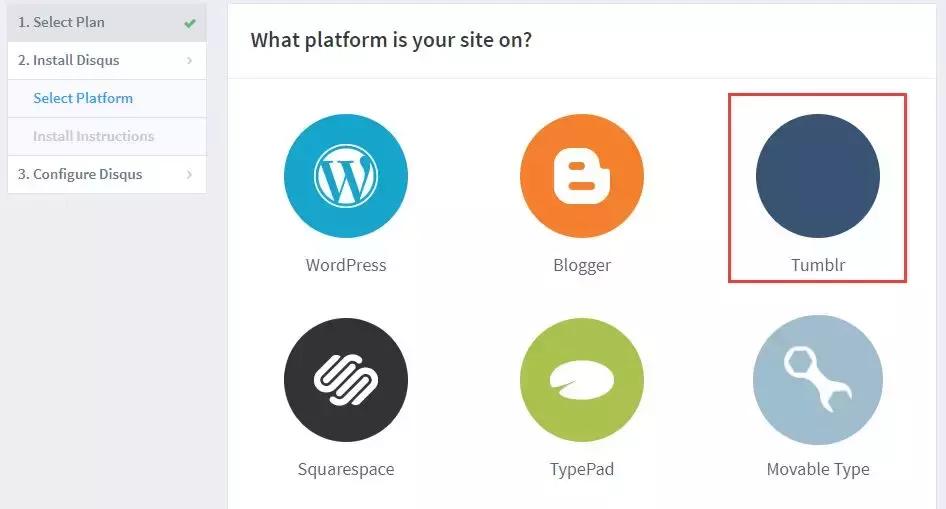946x509 pixels.
Task: Click the Movable Type text label
Action: (x=818, y=469)
